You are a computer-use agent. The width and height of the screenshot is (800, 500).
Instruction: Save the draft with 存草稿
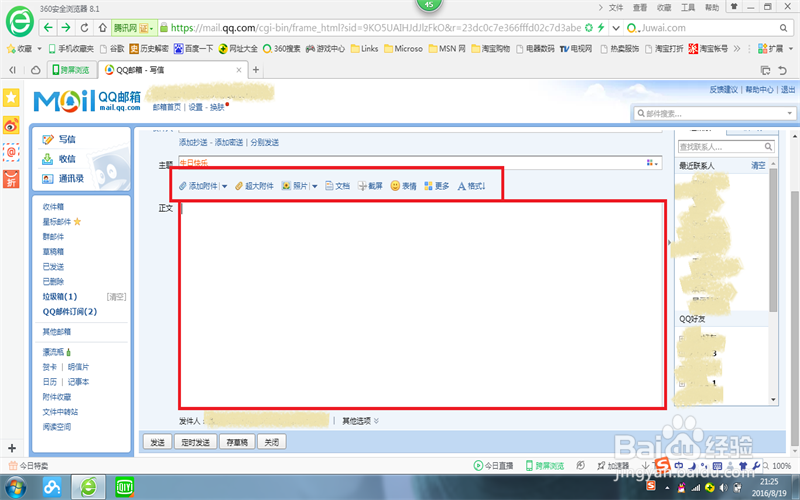237,442
